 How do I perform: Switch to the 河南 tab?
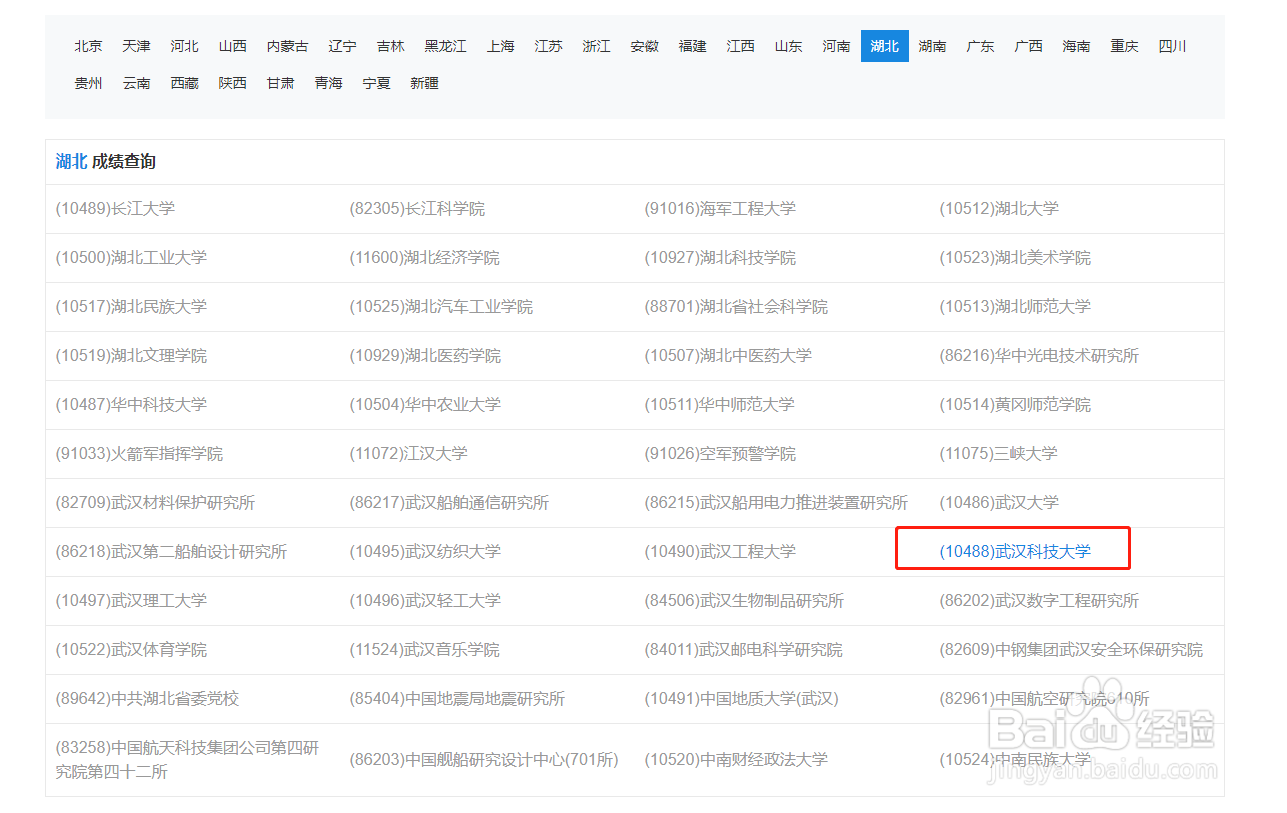pyautogui.click(x=836, y=46)
